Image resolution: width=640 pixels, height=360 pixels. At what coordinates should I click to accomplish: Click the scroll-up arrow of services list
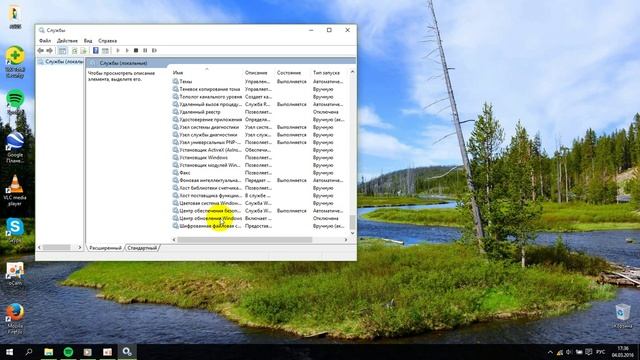click(x=353, y=72)
